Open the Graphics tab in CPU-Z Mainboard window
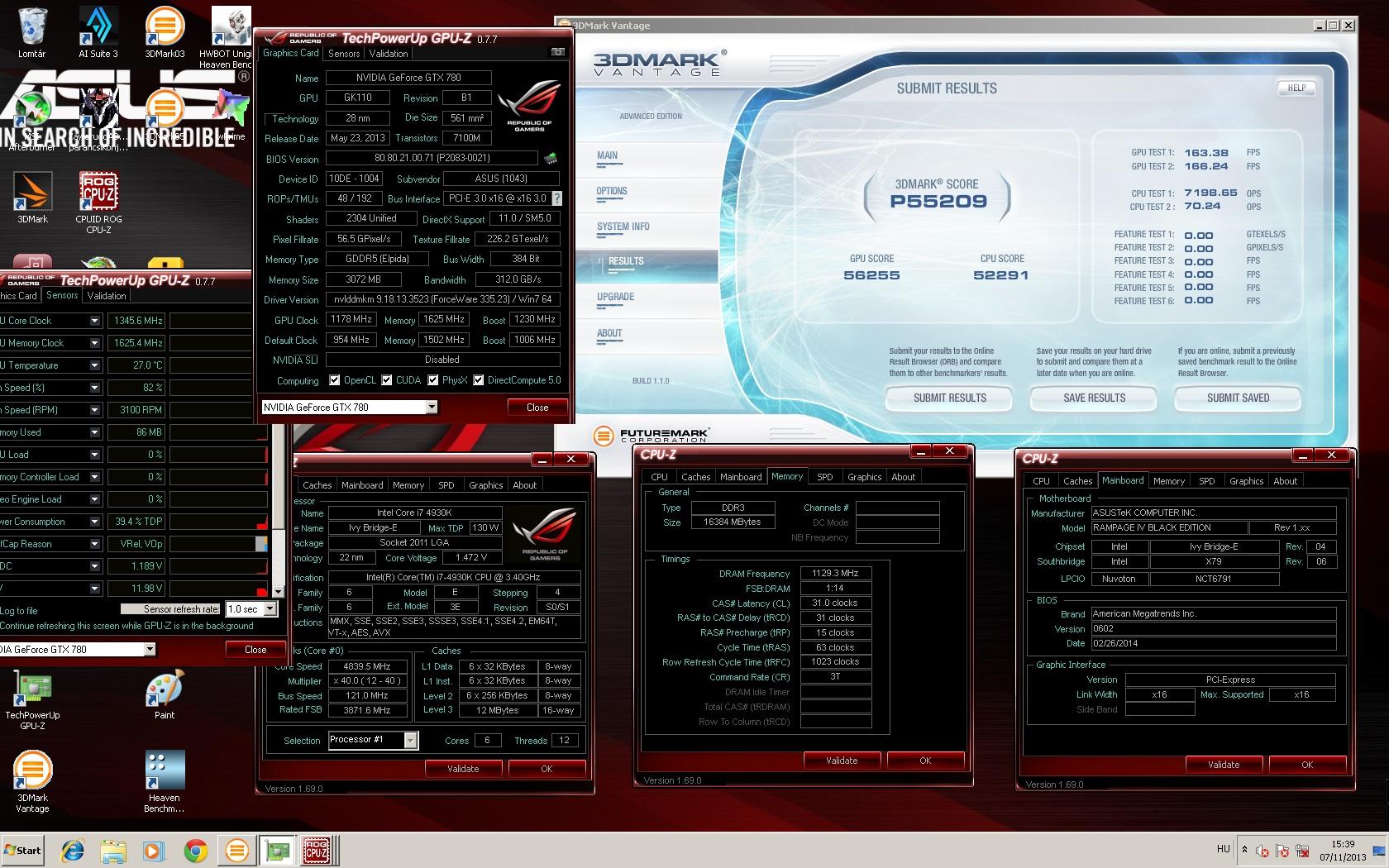The image size is (1389, 868). click(1246, 481)
